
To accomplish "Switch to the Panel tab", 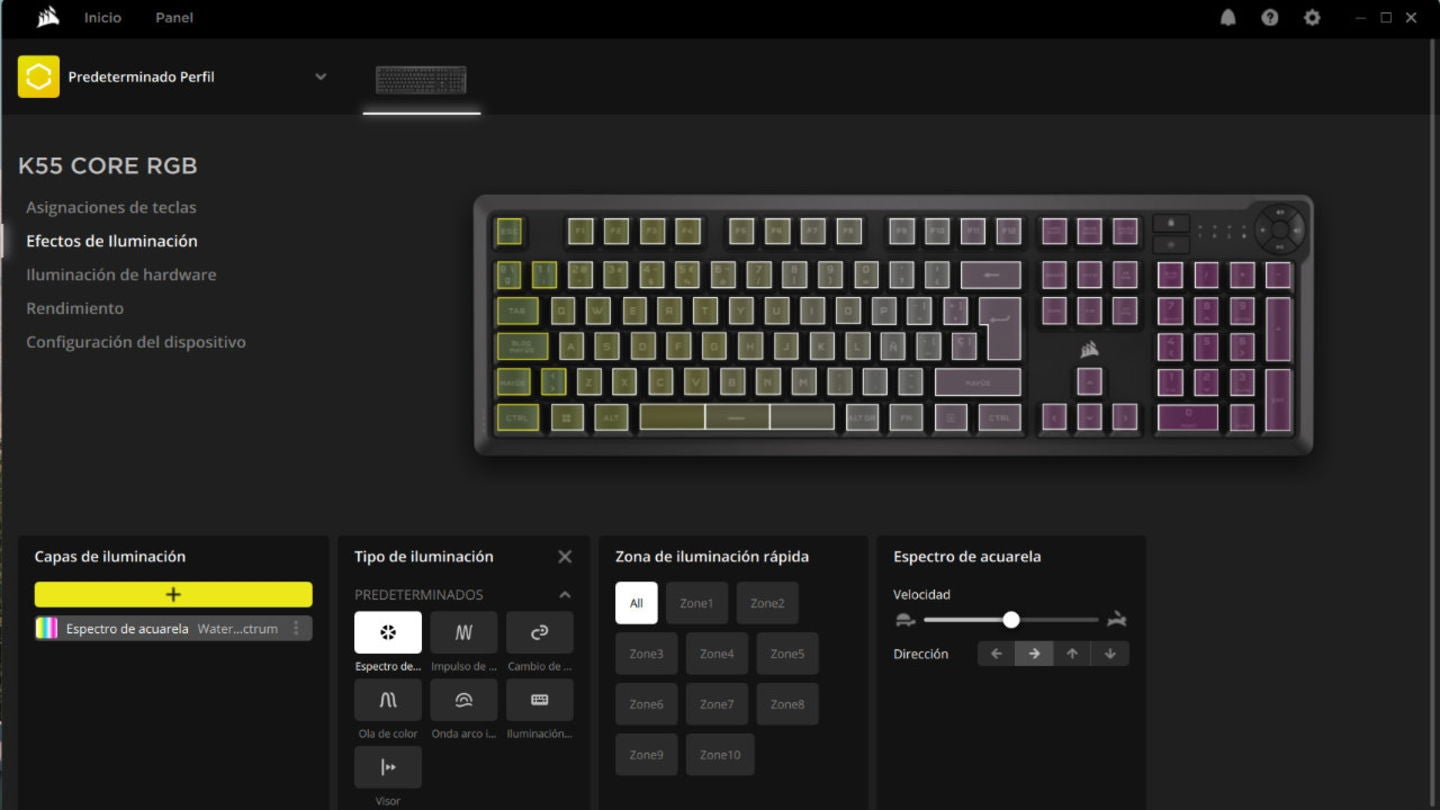I will click(173, 17).
